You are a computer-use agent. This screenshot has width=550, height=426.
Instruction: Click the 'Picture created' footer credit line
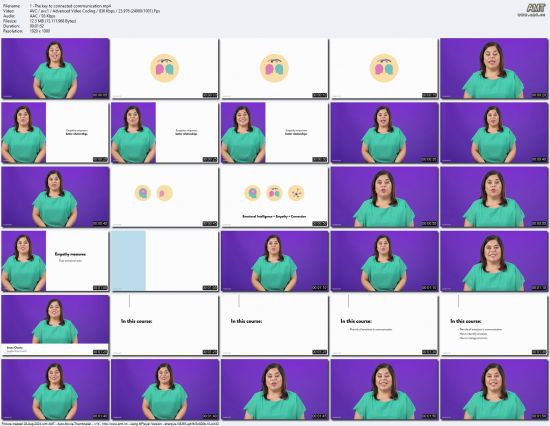(x=110, y=424)
